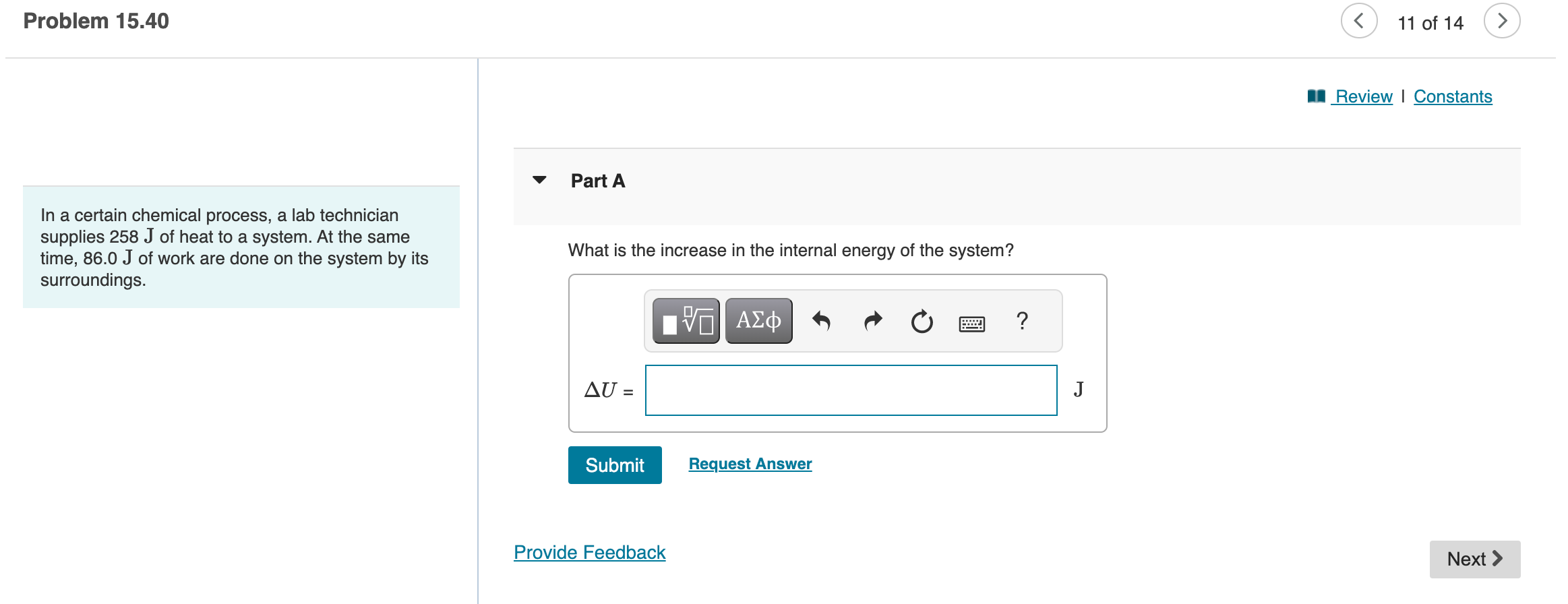
Task: Go to next problem with right chevron
Action: (1503, 21)
